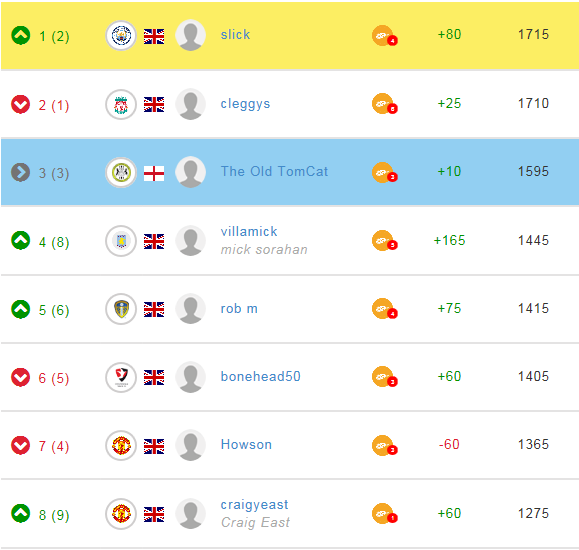Click rob m's avatar picture
The height and width of the screenshot is (550, 579).
point(191,309)
